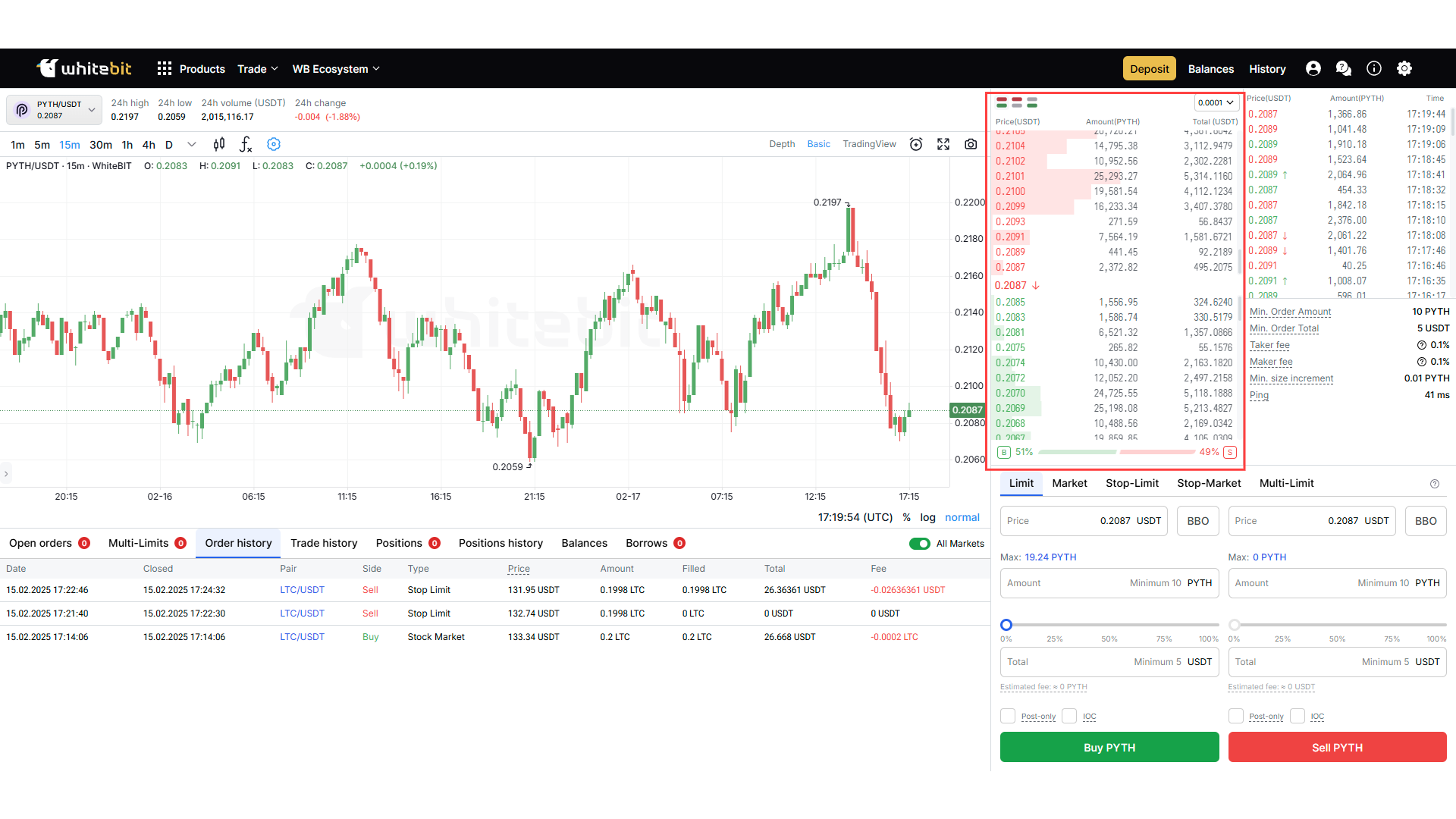Open order book precision 0.0001 dropdown
The image size is (1456, 819).
tap(1216, 102)
